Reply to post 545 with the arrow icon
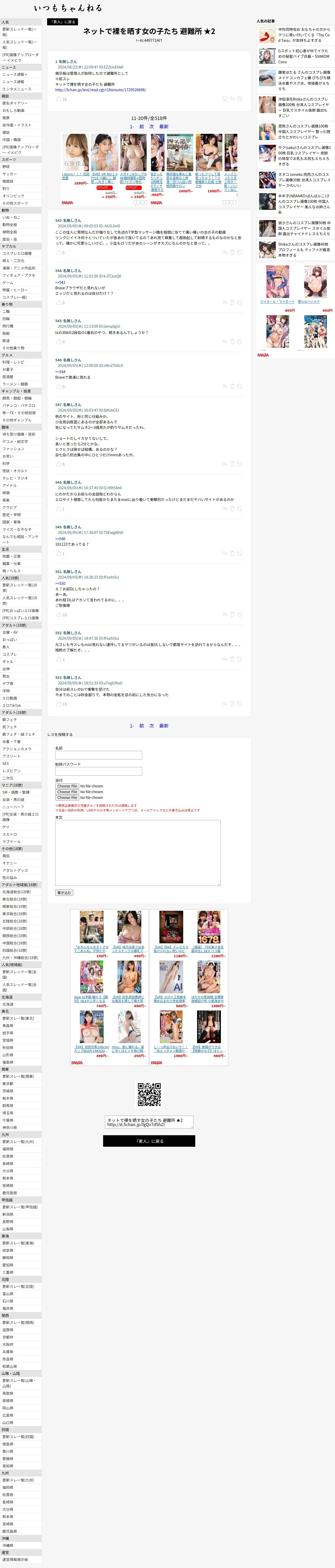 click(x=225, y=342)
